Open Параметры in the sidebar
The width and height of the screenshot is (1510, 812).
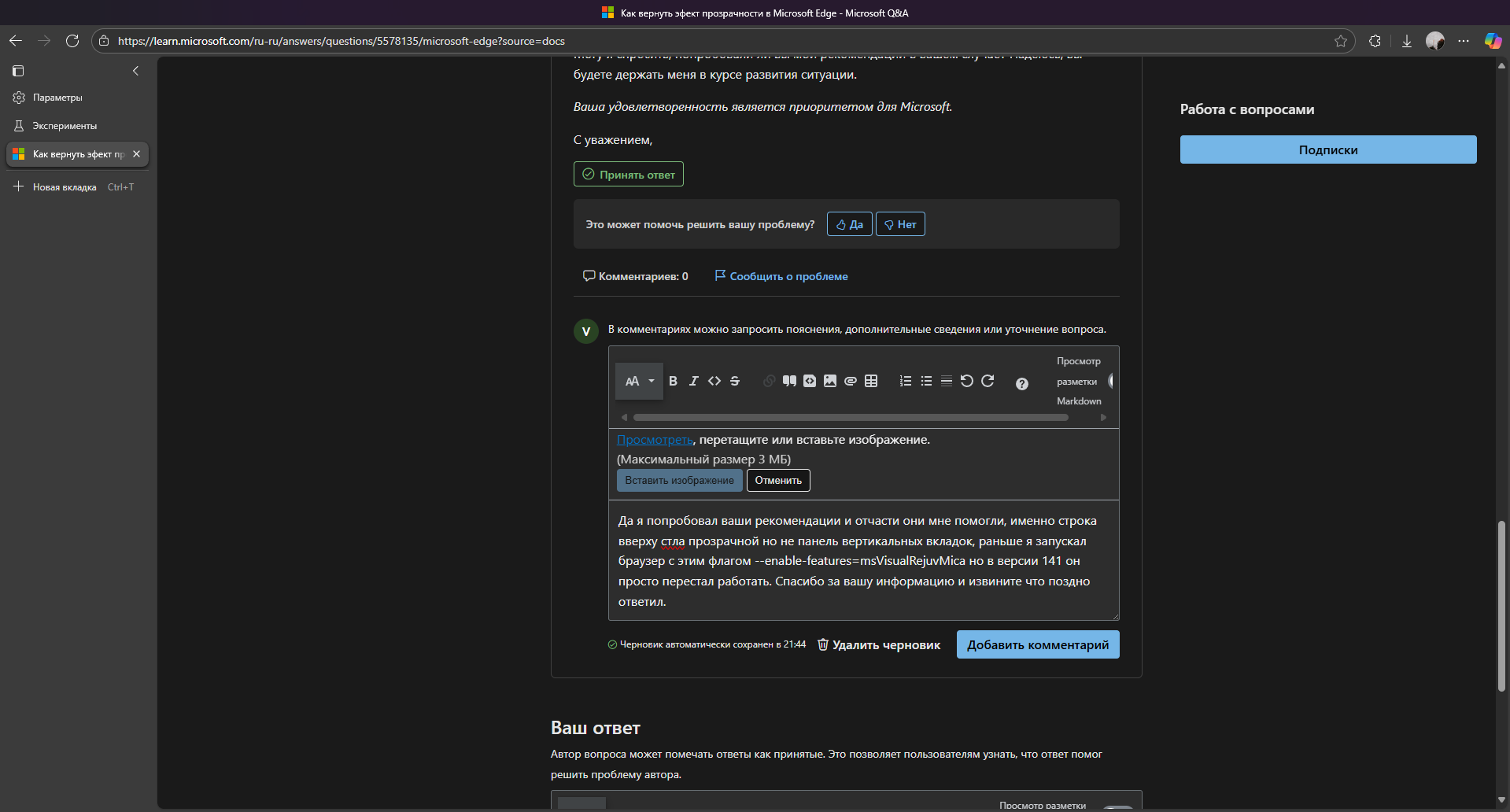(x=77, y=98)
